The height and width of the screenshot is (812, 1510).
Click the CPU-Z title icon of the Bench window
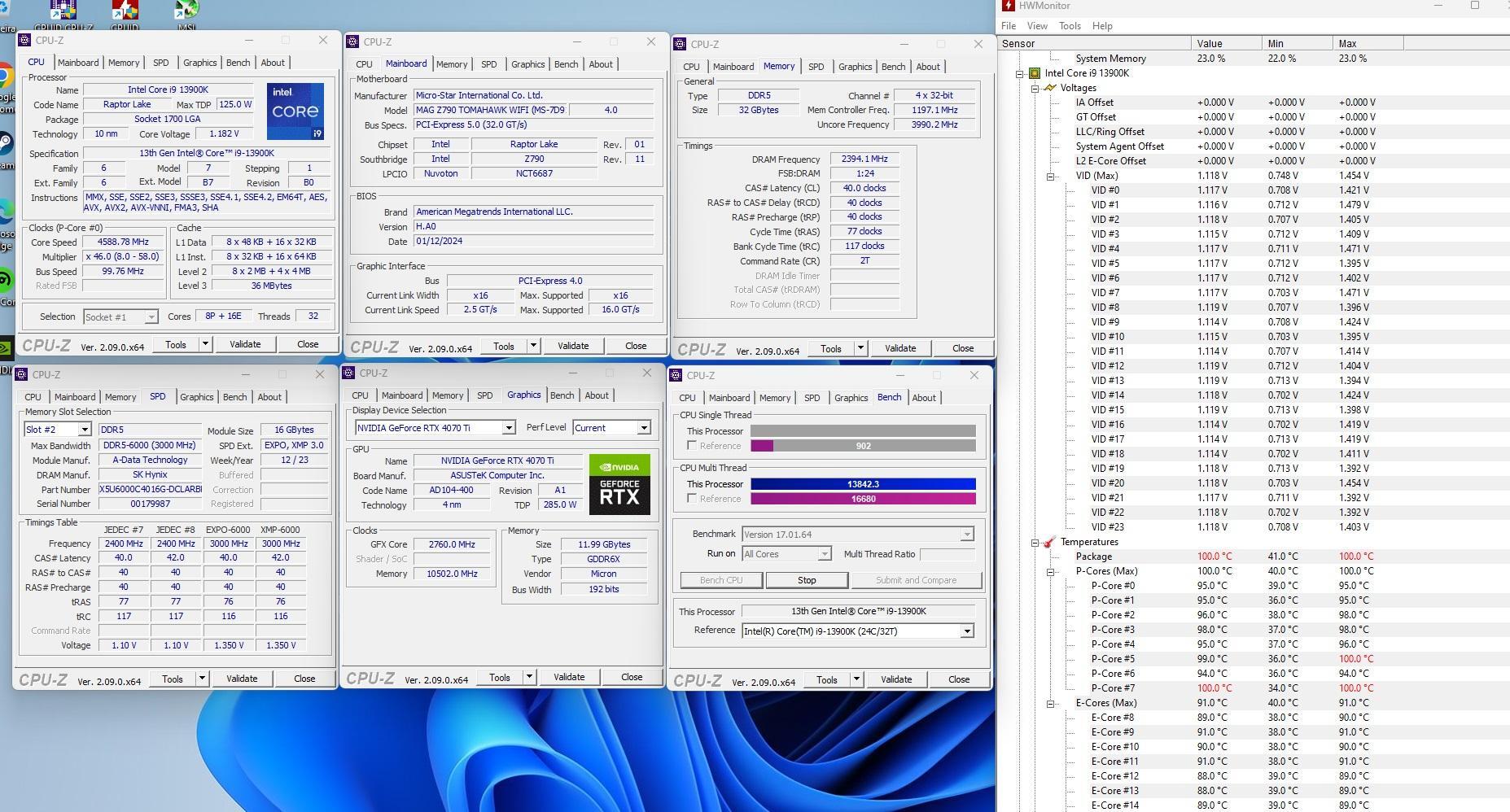pyautogui.click(x=676, y=375)
